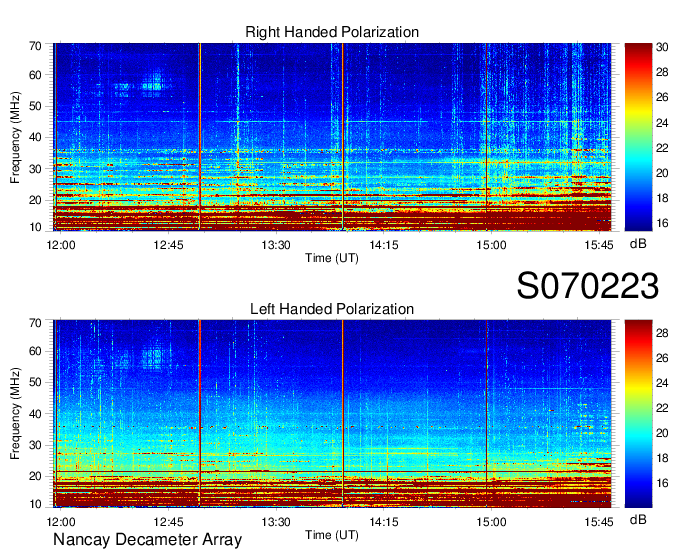
Task: Click the 10 MHz tick on lower plot
Action: [35, 505]
